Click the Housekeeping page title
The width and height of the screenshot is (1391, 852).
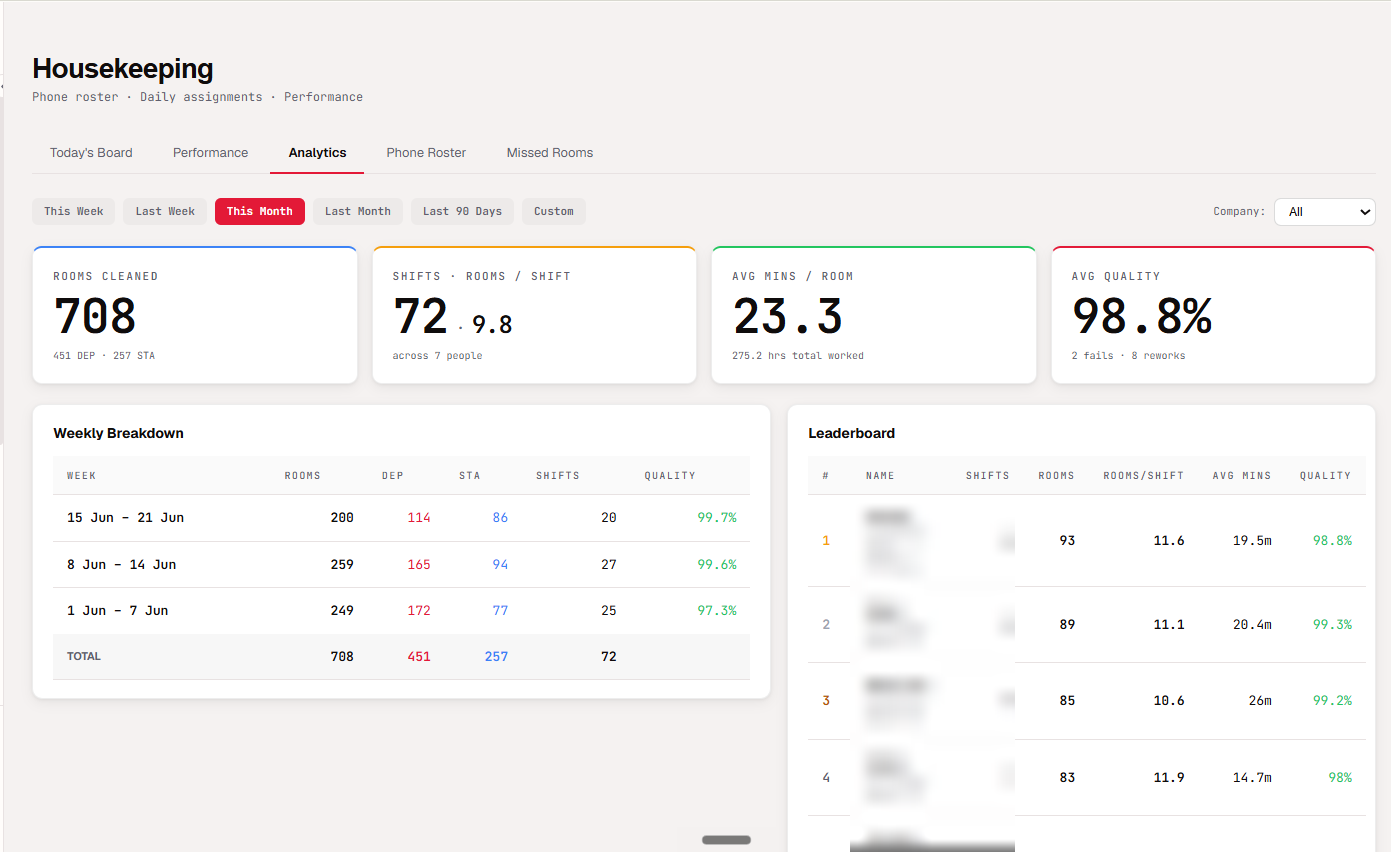click(123, 69)
